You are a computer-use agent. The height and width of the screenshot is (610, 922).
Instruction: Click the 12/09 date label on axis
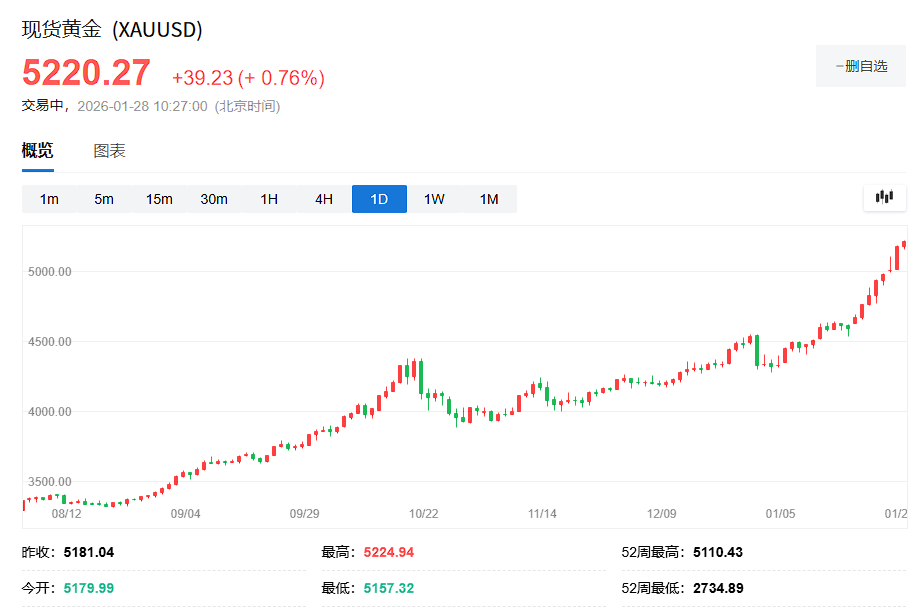pyautogui.click(x=661, y=513)
